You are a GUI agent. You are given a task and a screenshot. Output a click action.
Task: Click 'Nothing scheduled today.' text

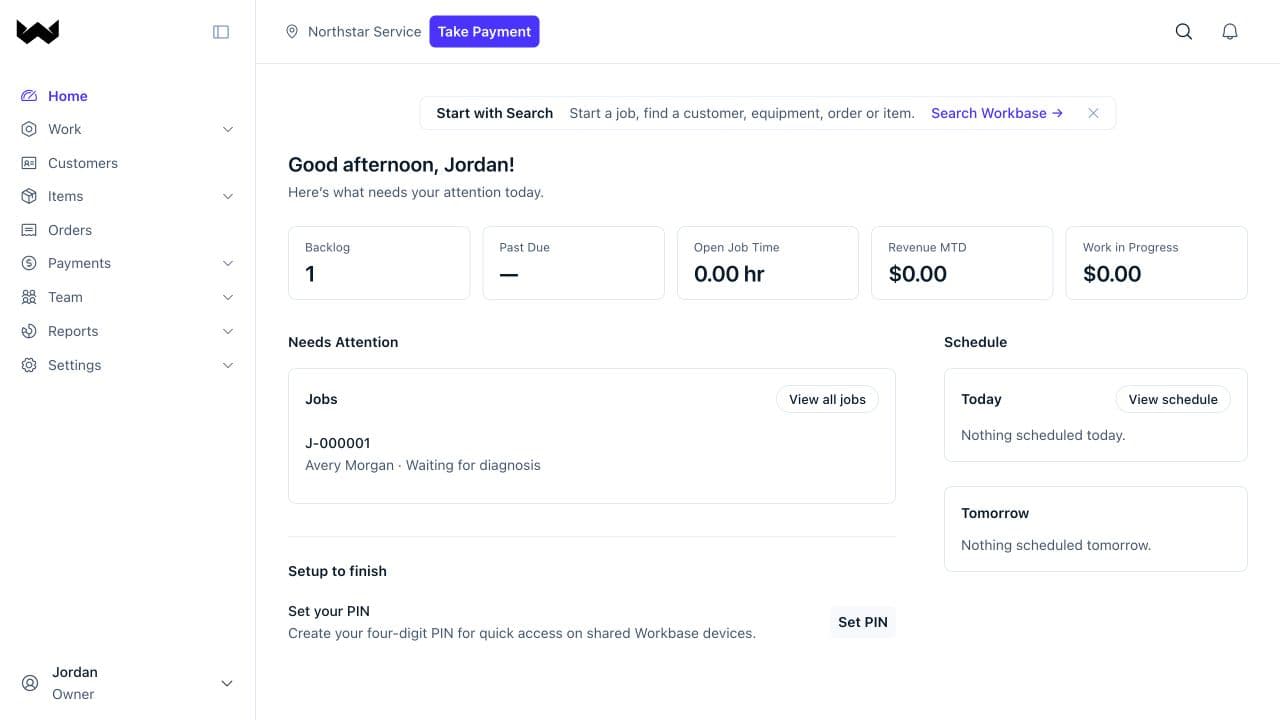(x=1043, y=435)
